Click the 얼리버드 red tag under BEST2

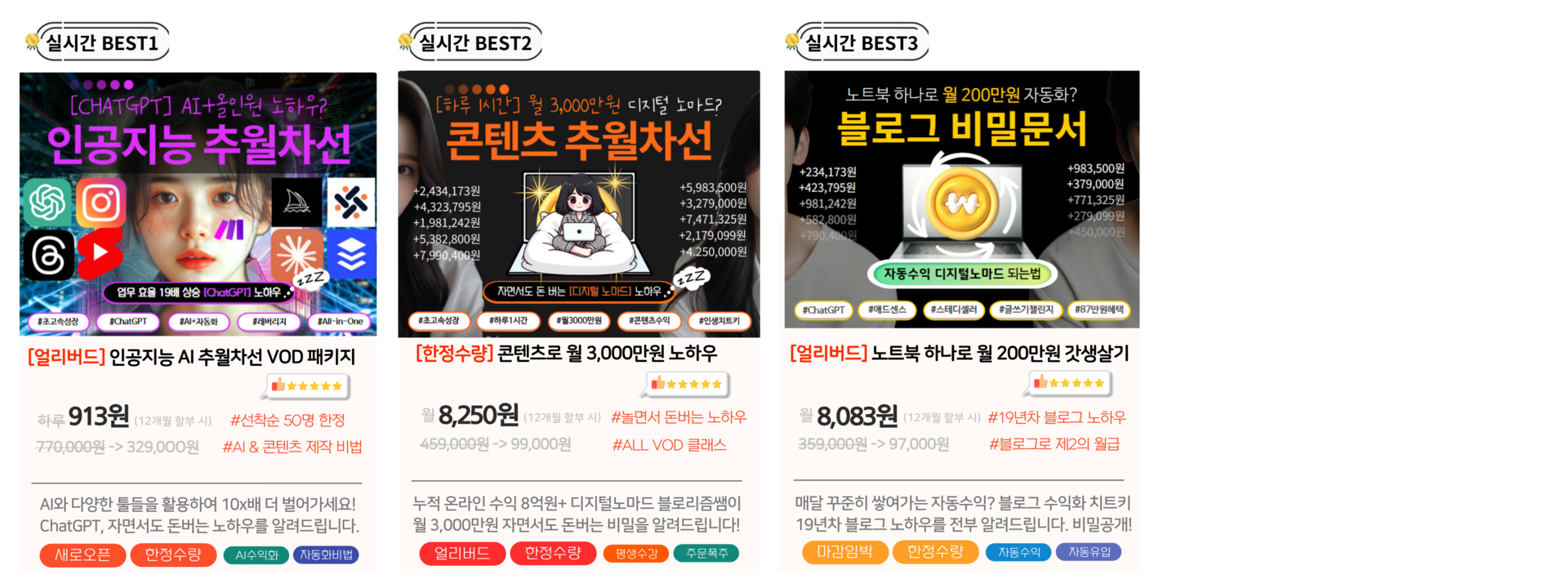click(x=462, y=554)
